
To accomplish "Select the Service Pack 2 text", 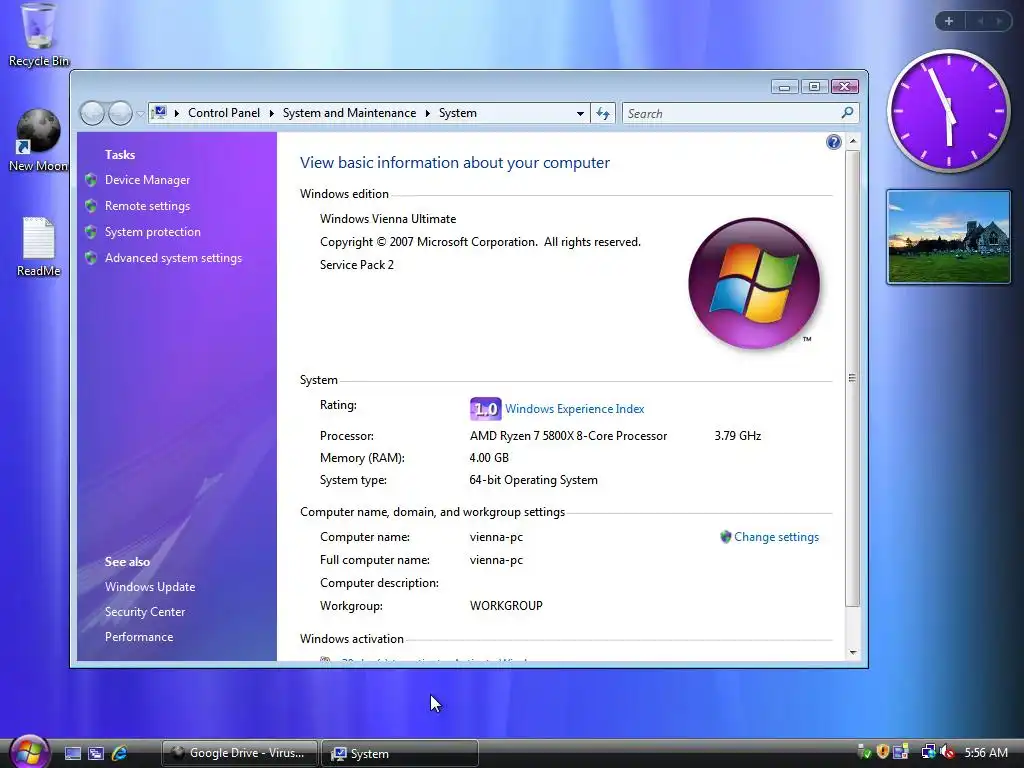I will (357, 264).
